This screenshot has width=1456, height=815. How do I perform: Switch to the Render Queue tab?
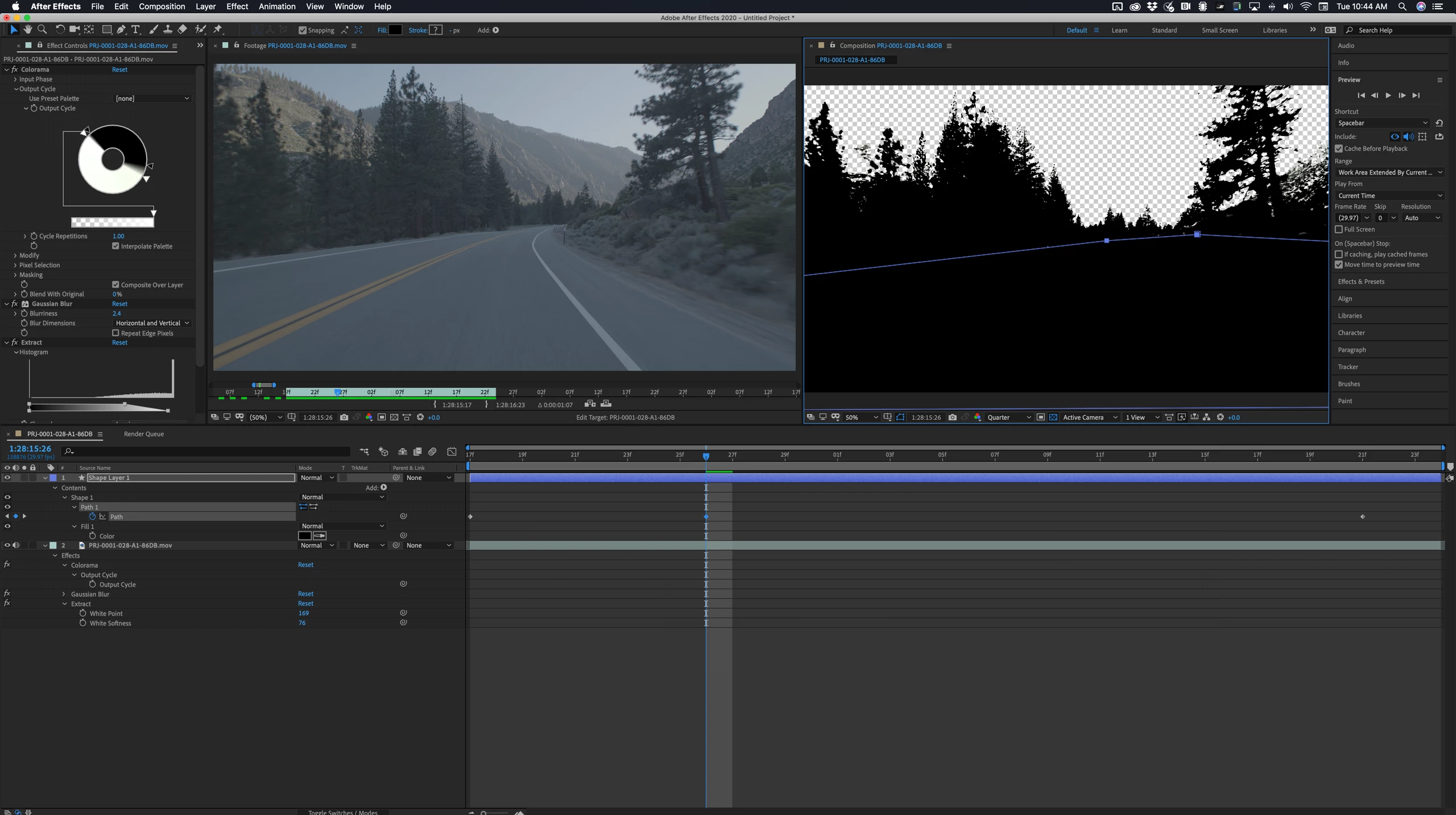pyautogui.click(x=143, y=434)
